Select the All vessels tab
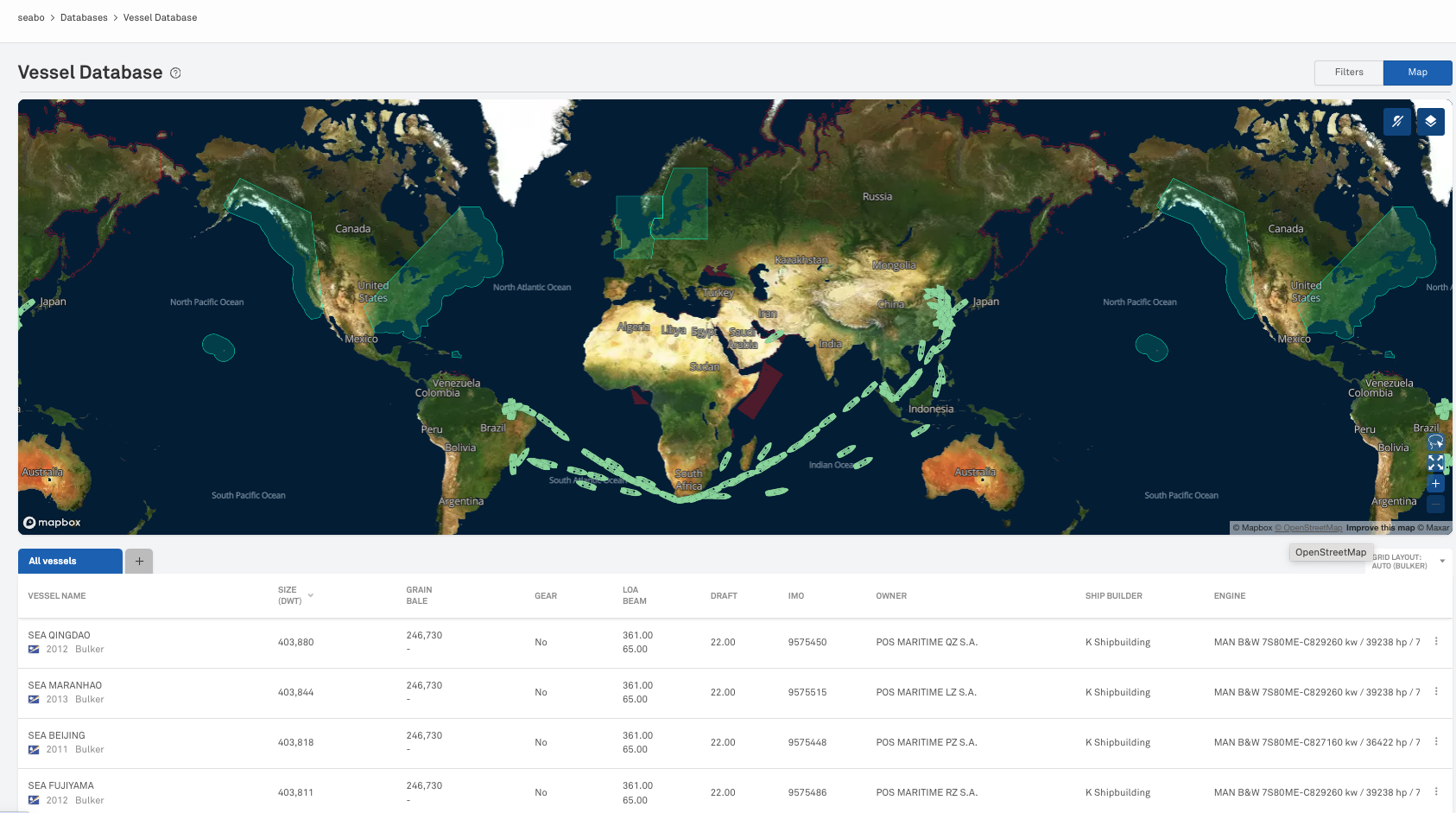This screenshot has height=813, width=1456. (x=70, y=561)
